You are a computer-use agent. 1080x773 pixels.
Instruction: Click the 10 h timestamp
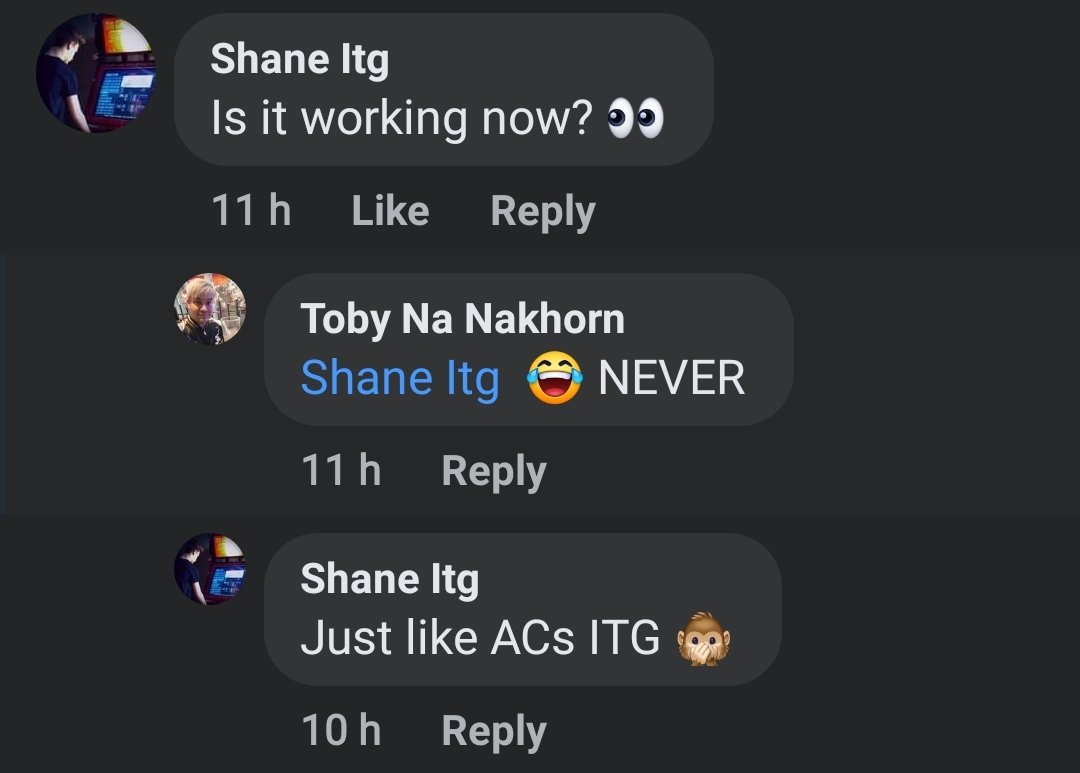(x=341, y=730)
